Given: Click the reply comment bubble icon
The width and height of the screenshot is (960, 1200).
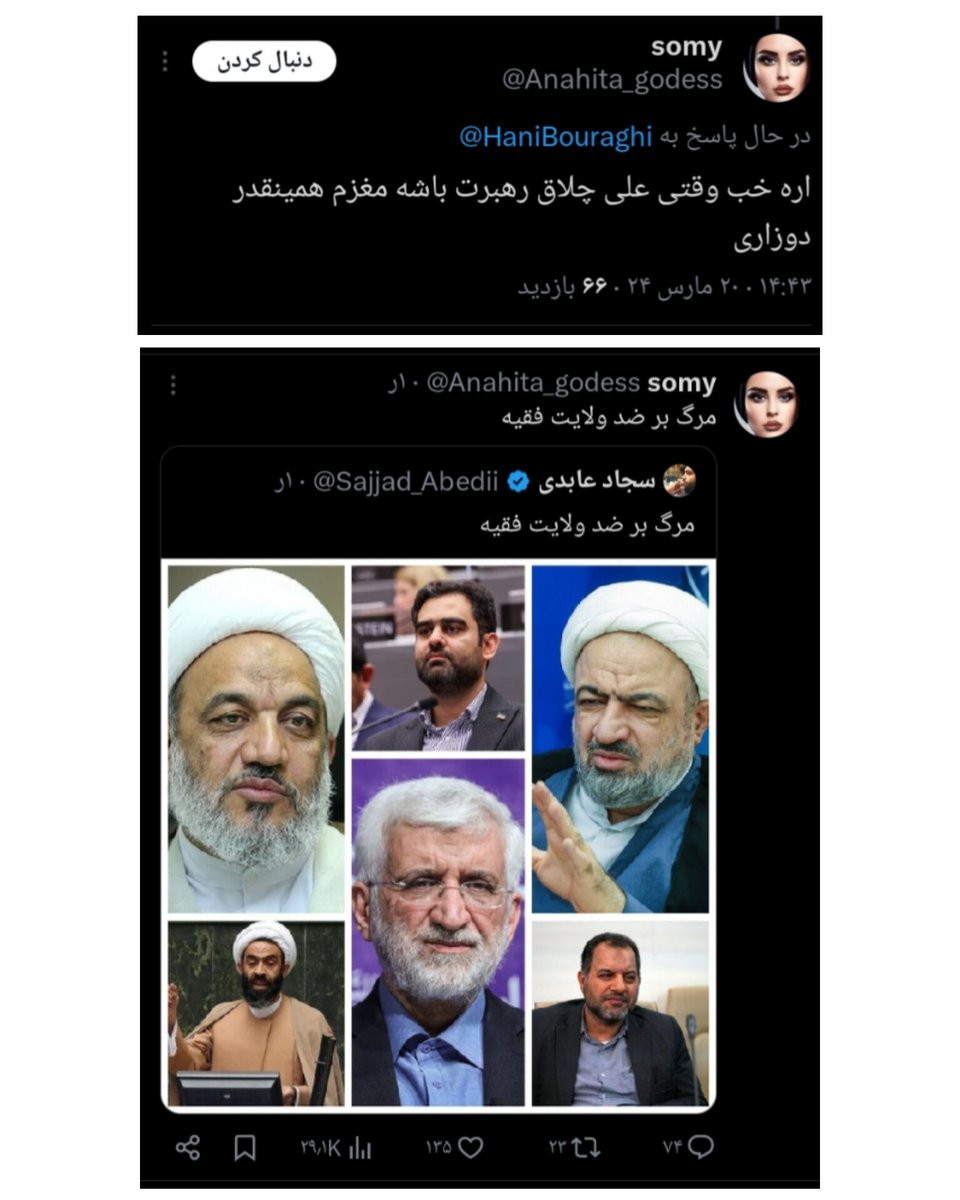Looking at the screenshot, I should pyautogui.click(x=701, y=1147).
